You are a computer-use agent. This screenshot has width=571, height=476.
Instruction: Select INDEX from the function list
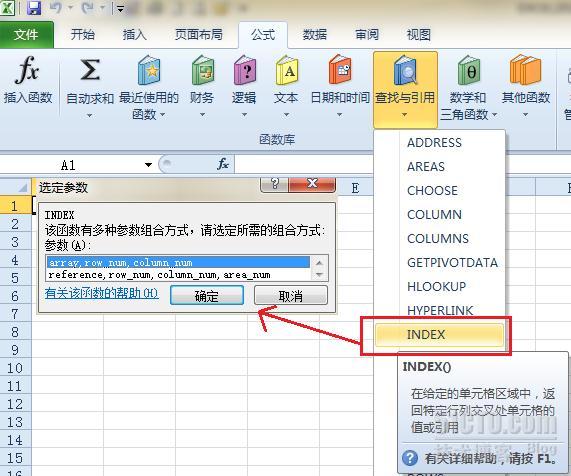coord(440,335)
